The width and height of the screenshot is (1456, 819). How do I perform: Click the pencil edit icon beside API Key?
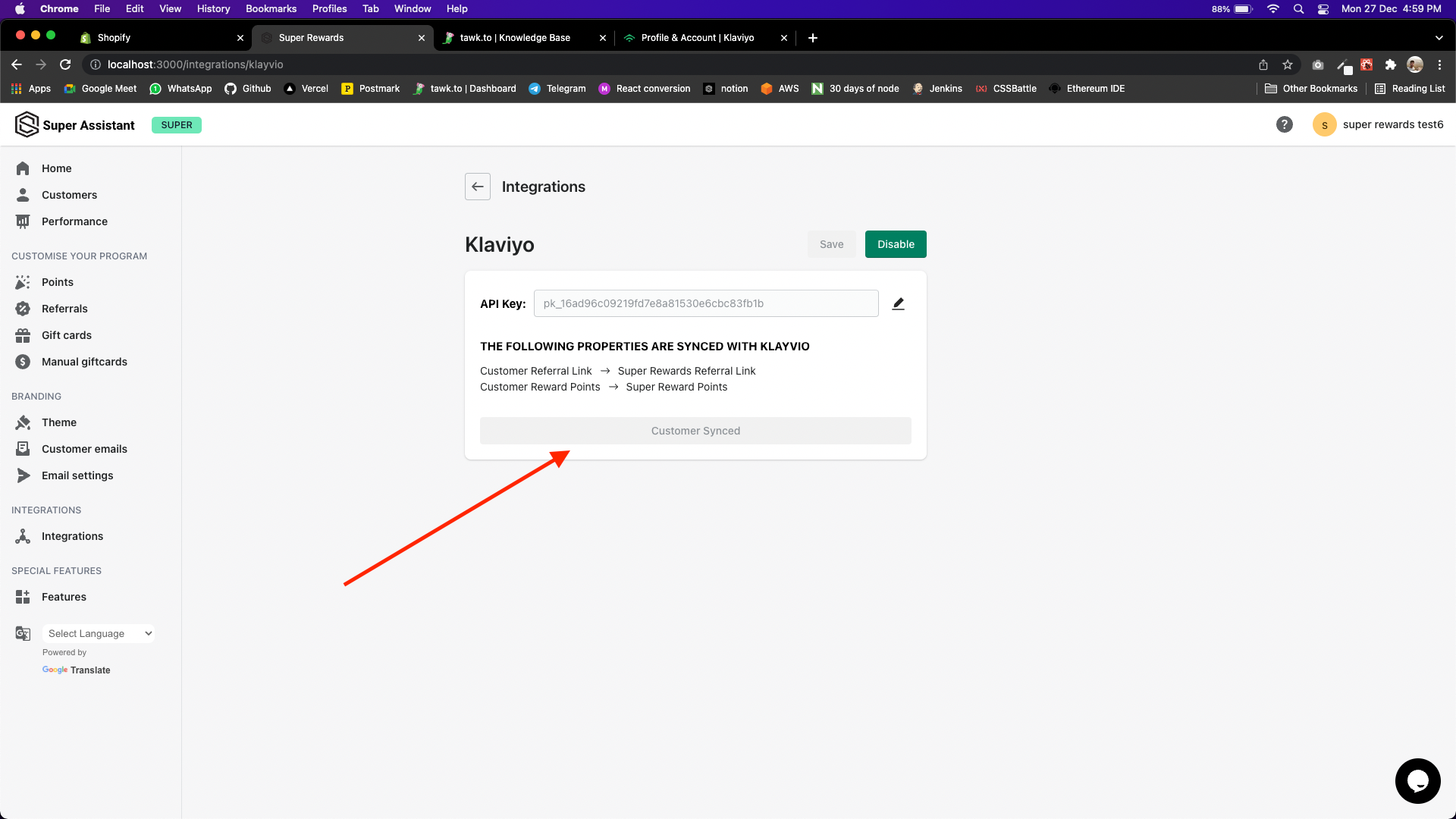pyautogui.click(x=899, y=303)
